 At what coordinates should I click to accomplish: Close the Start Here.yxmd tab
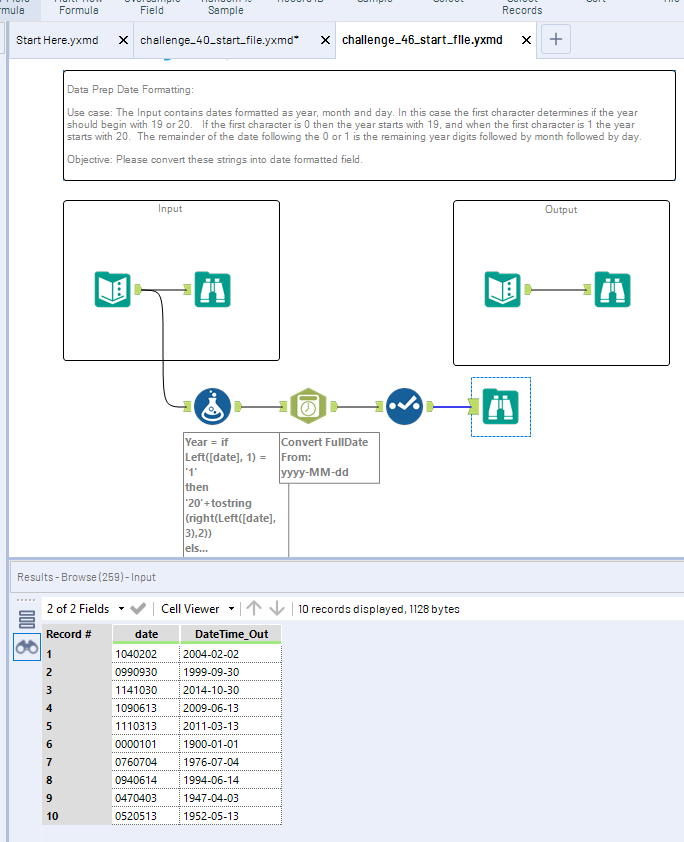pyautogui.click(x=123, y=40)
